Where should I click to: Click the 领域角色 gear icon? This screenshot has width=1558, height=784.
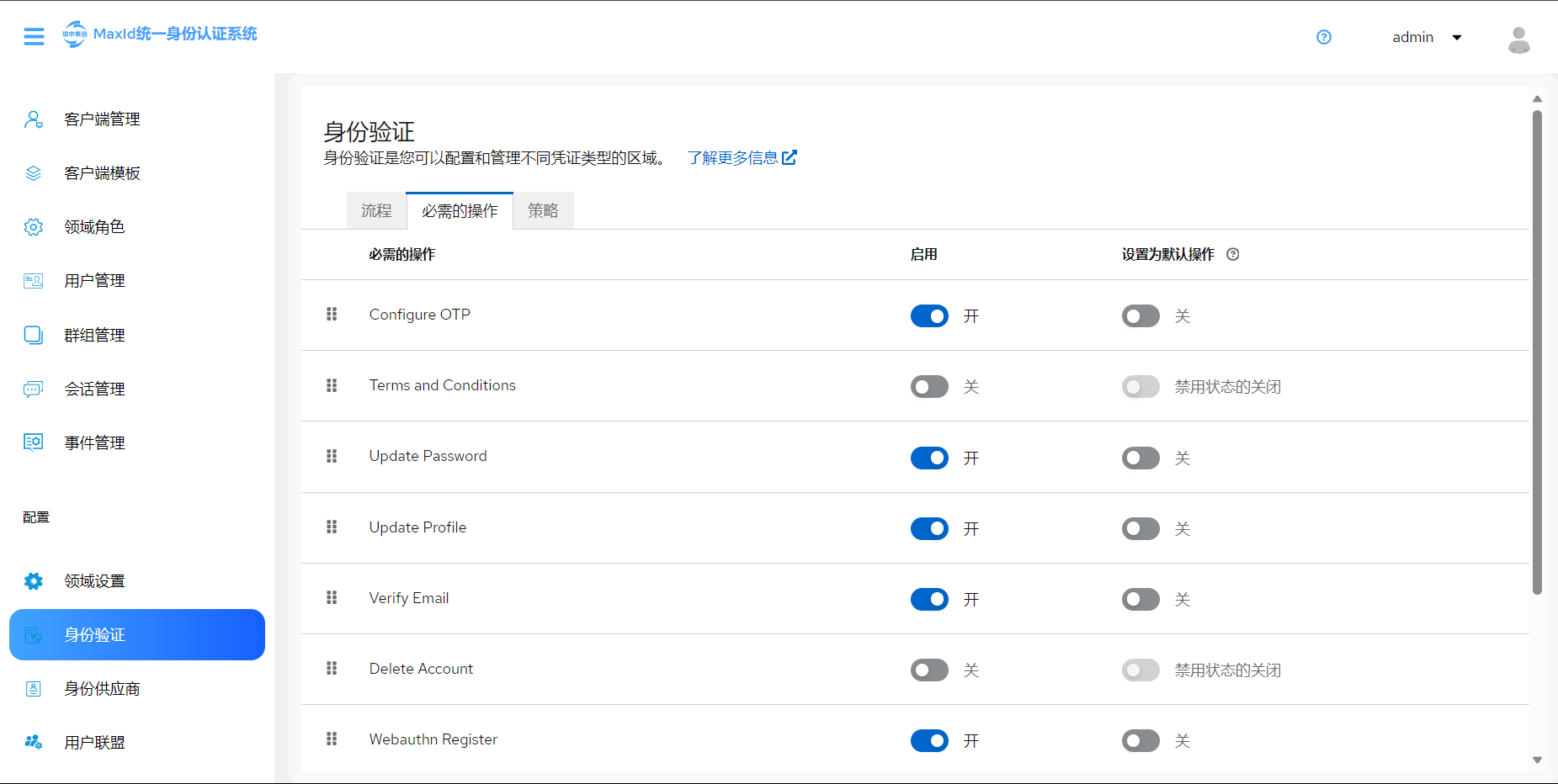pyautogui.click(x=34, y=227)
